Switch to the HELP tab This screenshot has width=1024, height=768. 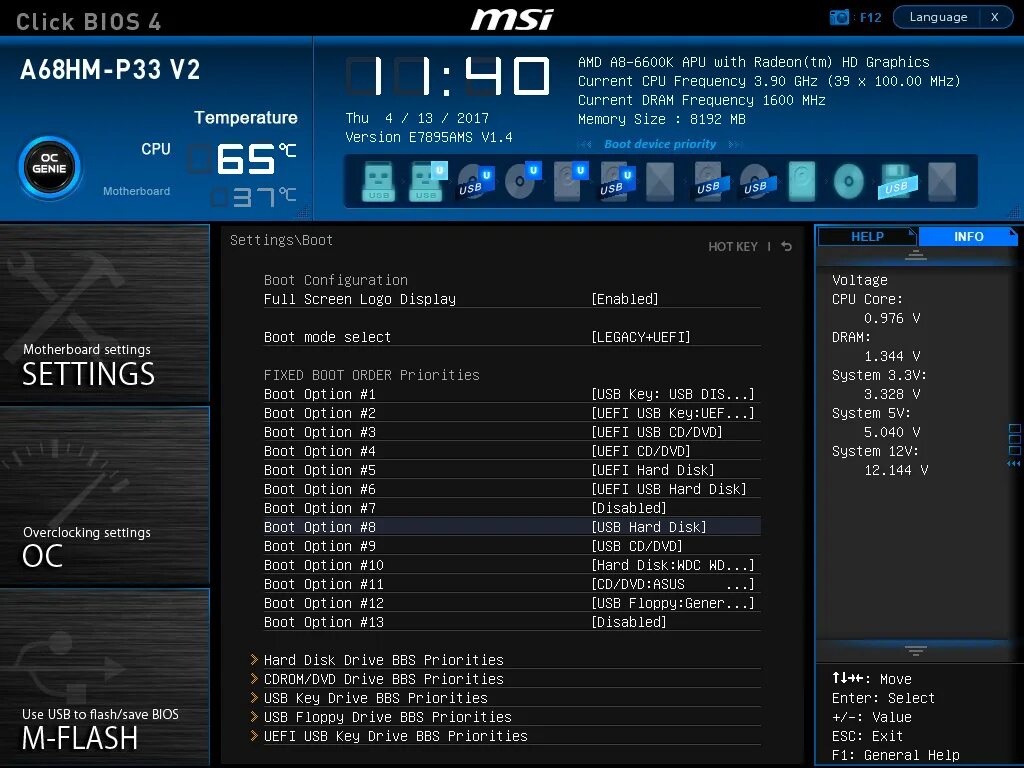[x=867, y=236]
